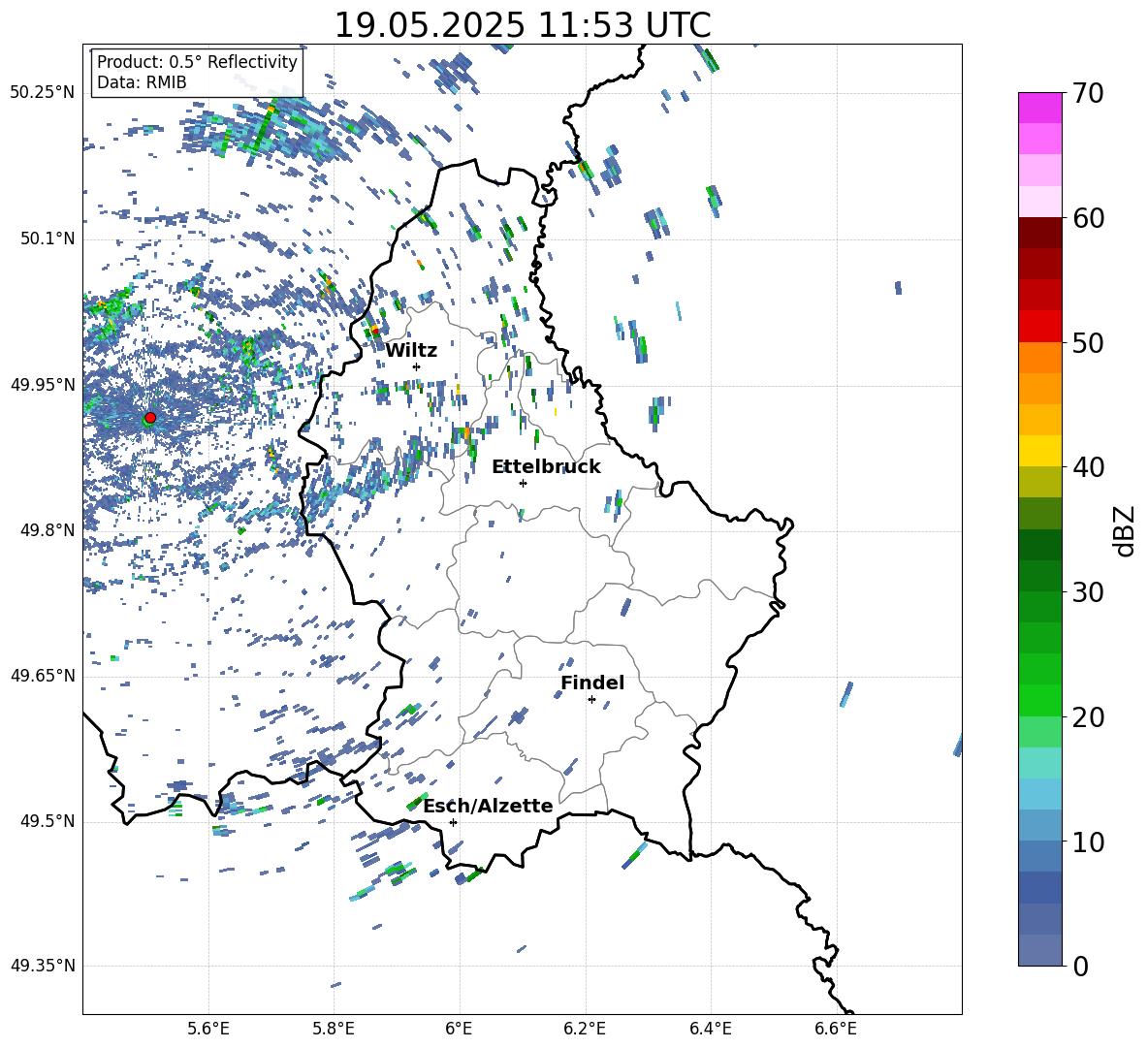Pick the orange swatch just below 50
Viewport: 1148px width, 1048px height.
click(x=1039, y=357)
